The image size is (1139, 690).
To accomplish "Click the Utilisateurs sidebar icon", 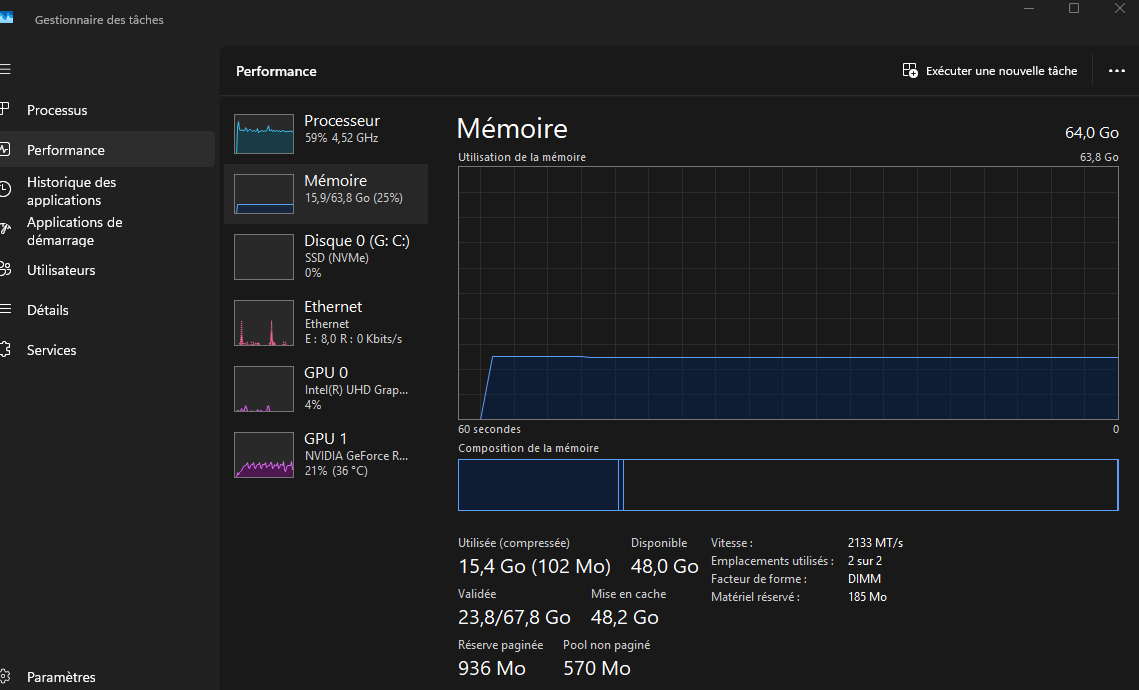I will click(4, 269).
